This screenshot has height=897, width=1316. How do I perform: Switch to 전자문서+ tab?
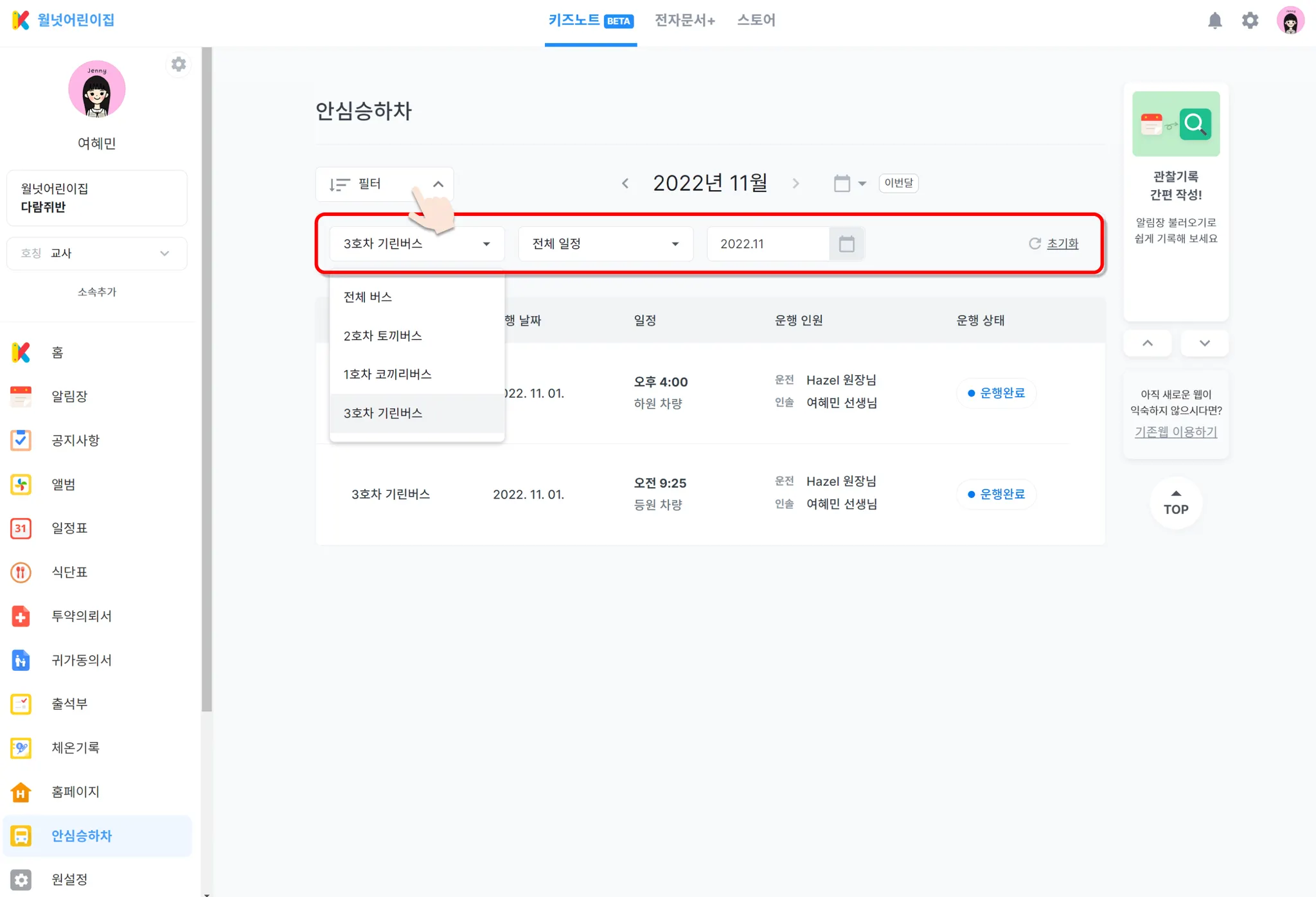[684, 21]
